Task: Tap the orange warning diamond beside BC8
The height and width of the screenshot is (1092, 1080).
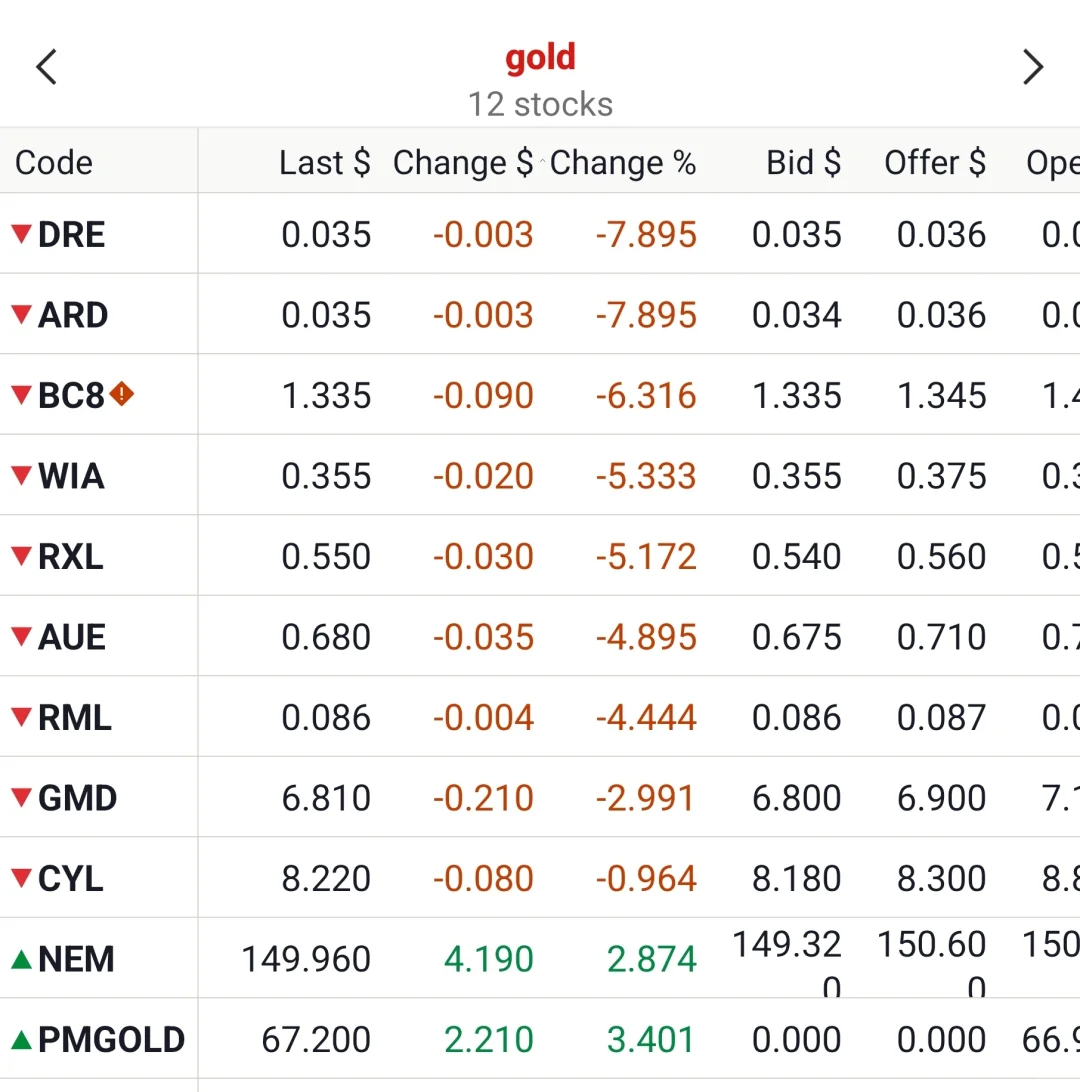Action: 122,394
